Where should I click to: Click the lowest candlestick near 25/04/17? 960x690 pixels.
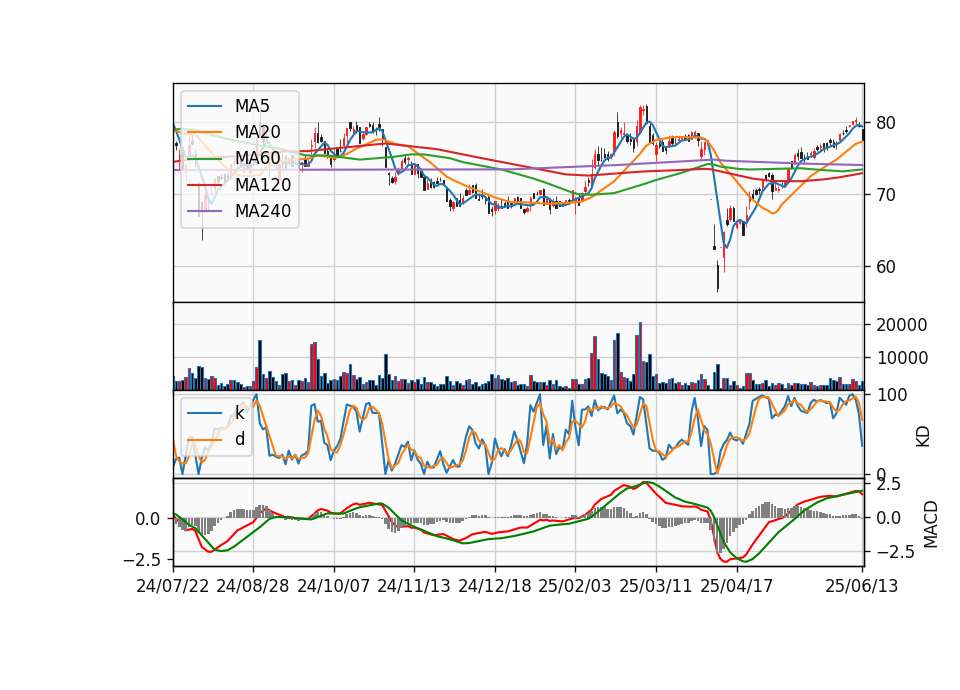(x=718, y=276)
